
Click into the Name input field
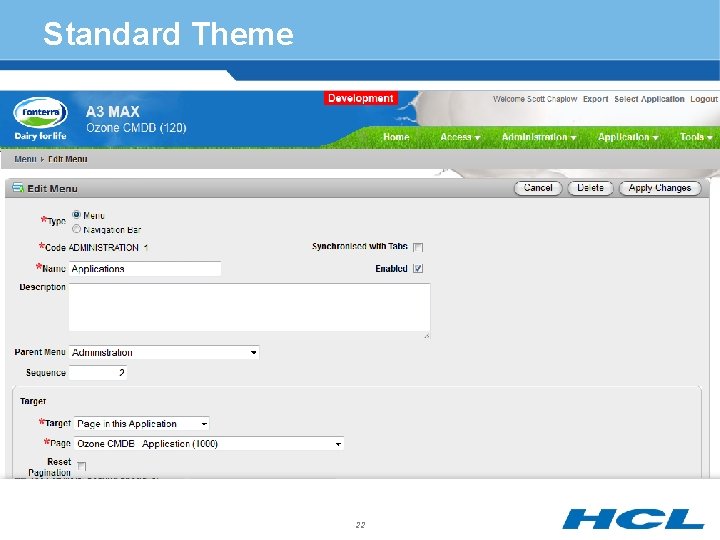(x=145, y=269)
